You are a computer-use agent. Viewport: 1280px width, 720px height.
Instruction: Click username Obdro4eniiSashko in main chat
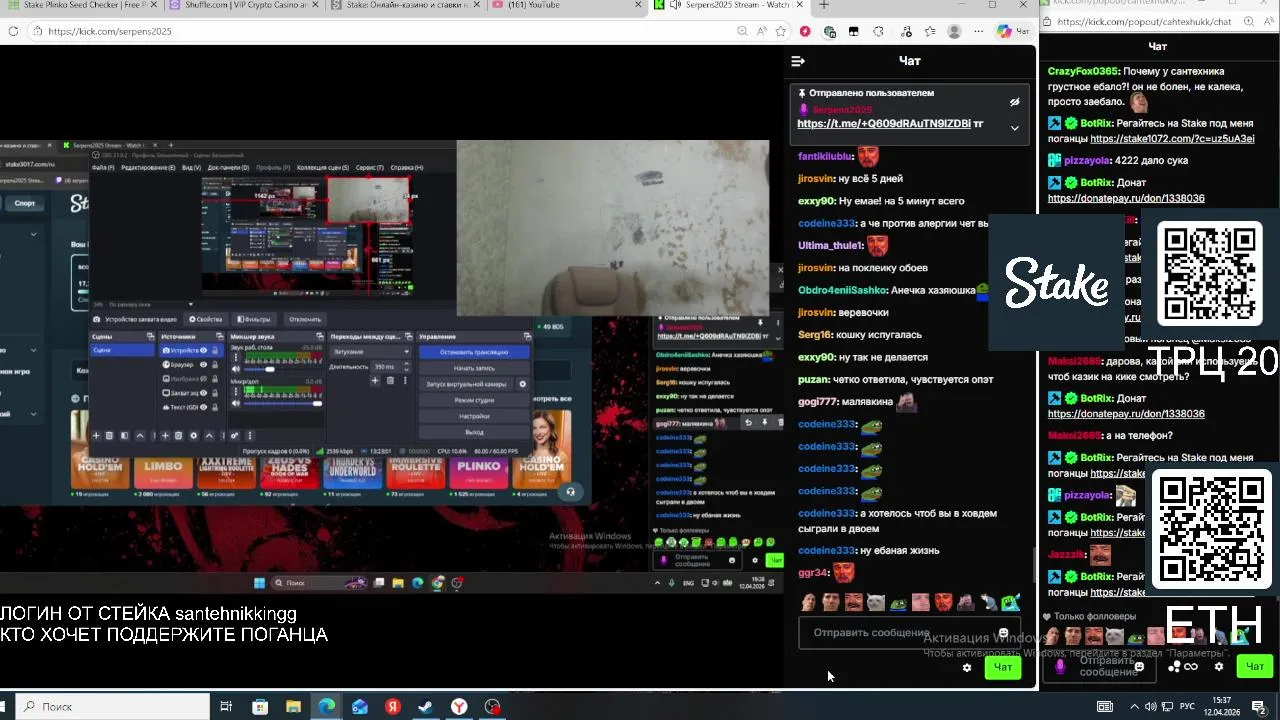[x=842, y=290]
